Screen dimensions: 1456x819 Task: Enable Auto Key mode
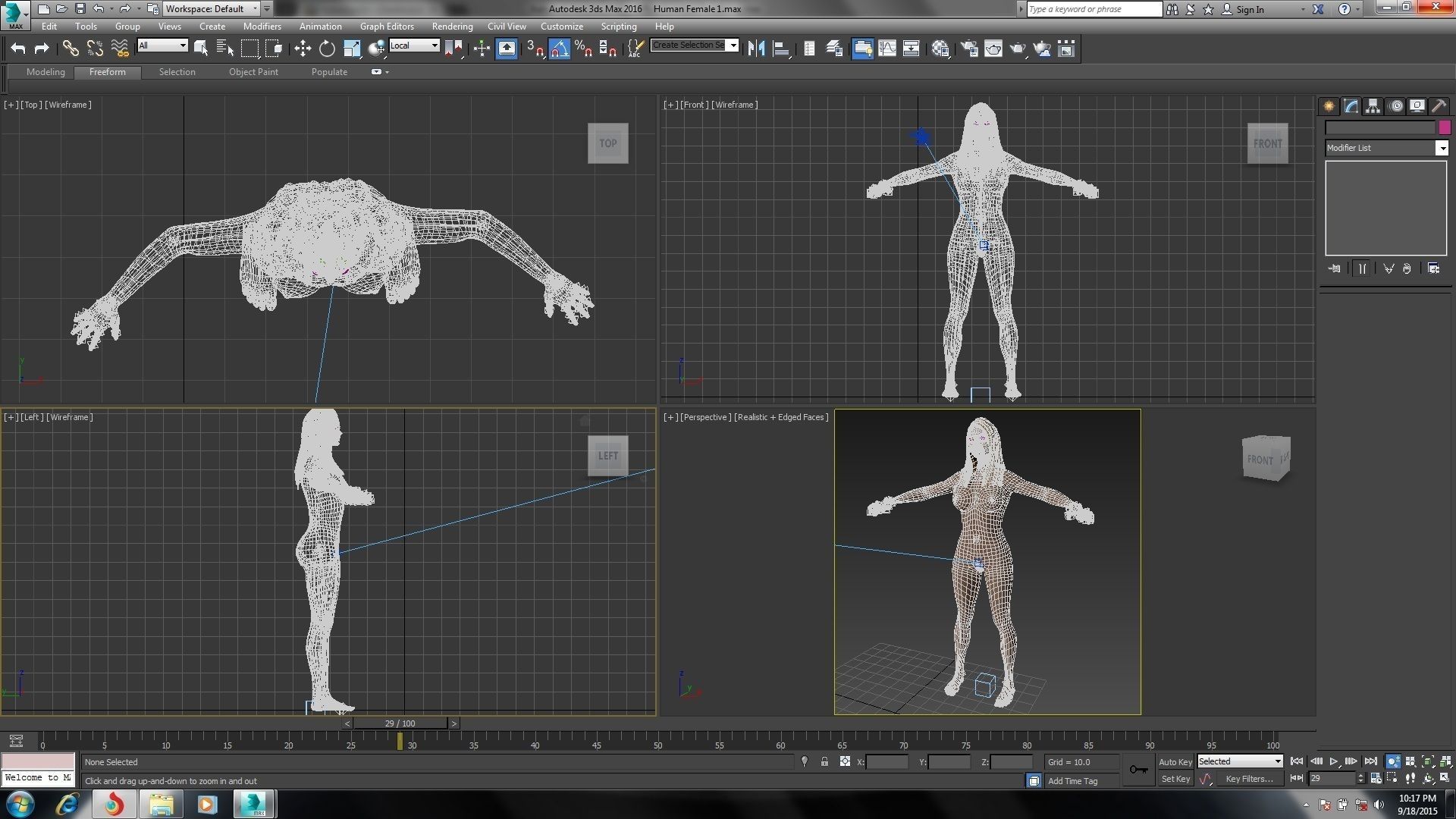click(x=1175, y=762)
